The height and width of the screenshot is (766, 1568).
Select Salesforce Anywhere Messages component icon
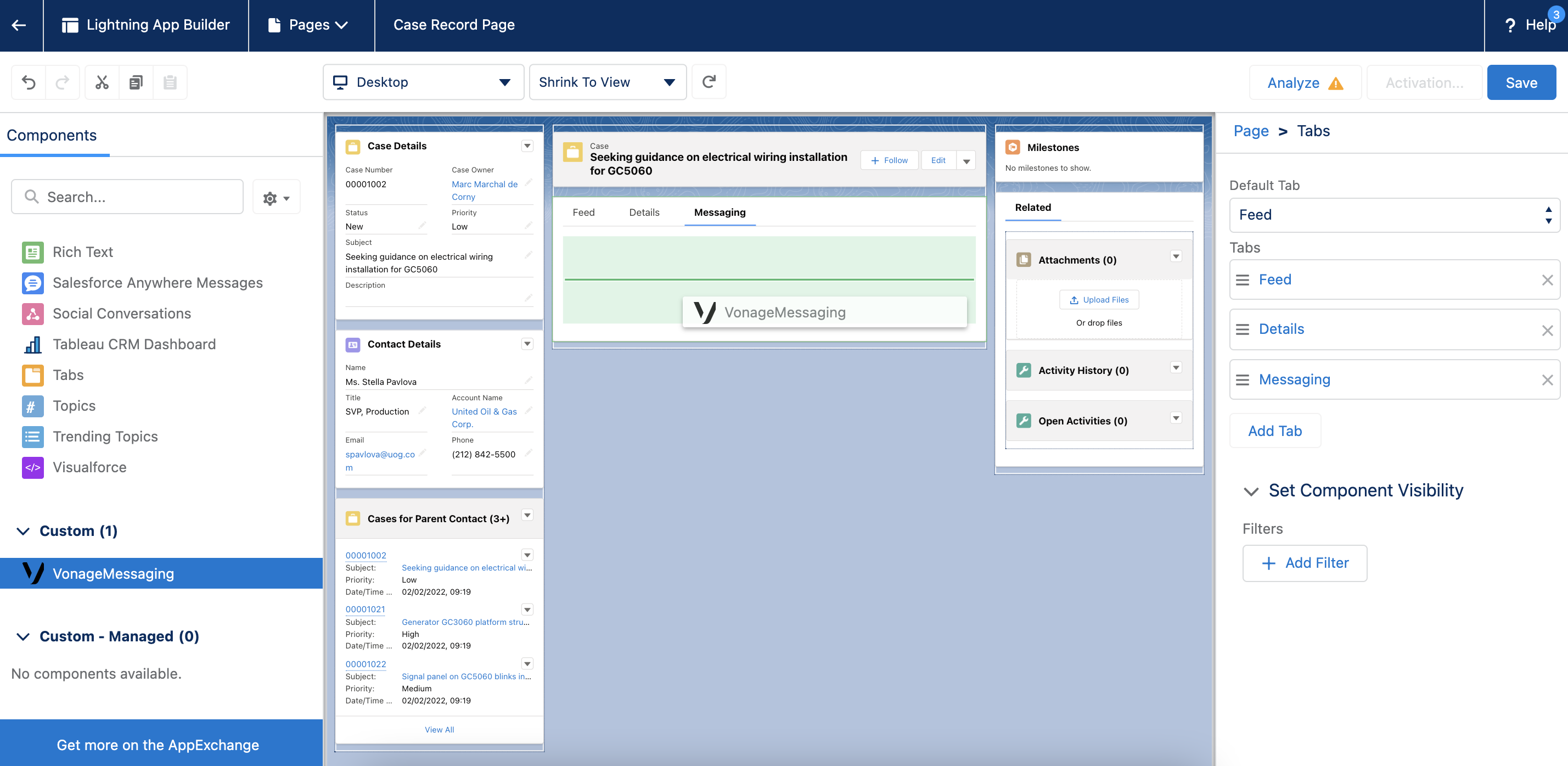tap(33, 283)
